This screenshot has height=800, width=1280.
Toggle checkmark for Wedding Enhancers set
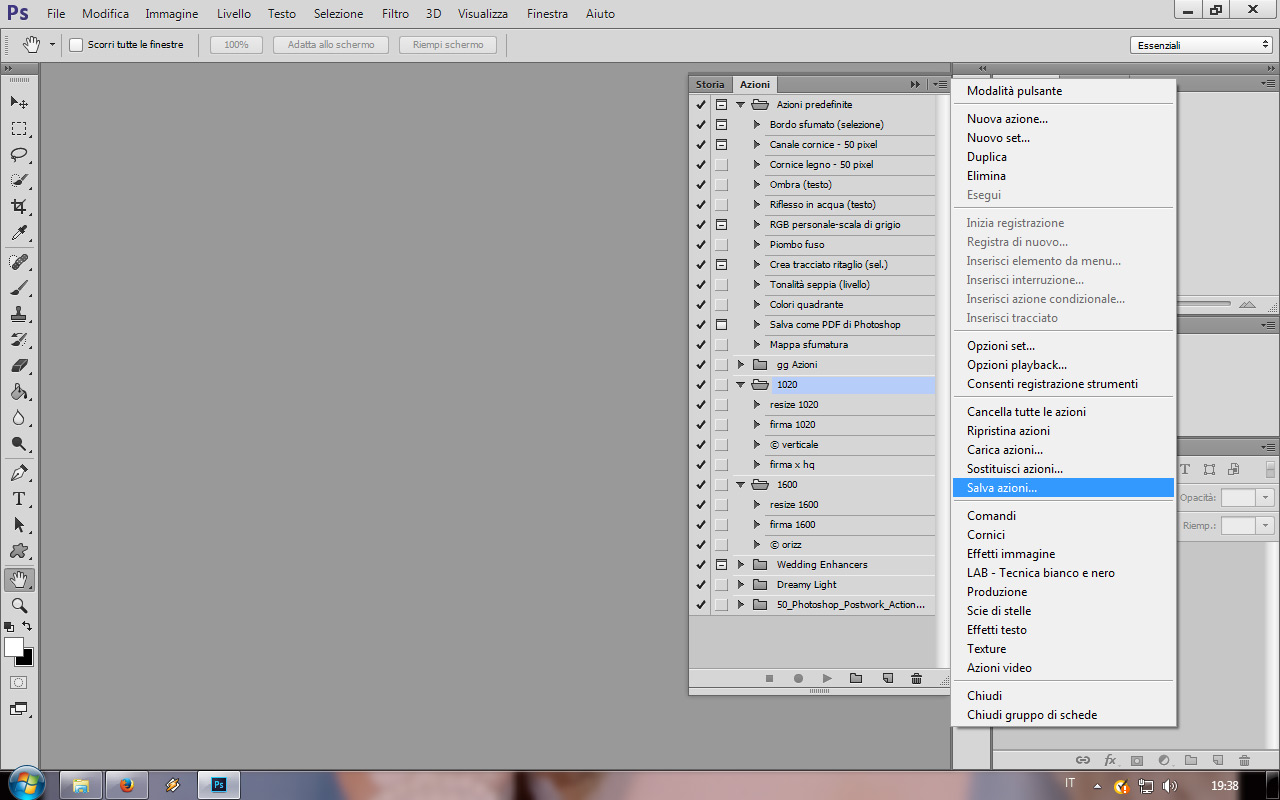pyautogui.click(x=700, y=564)
